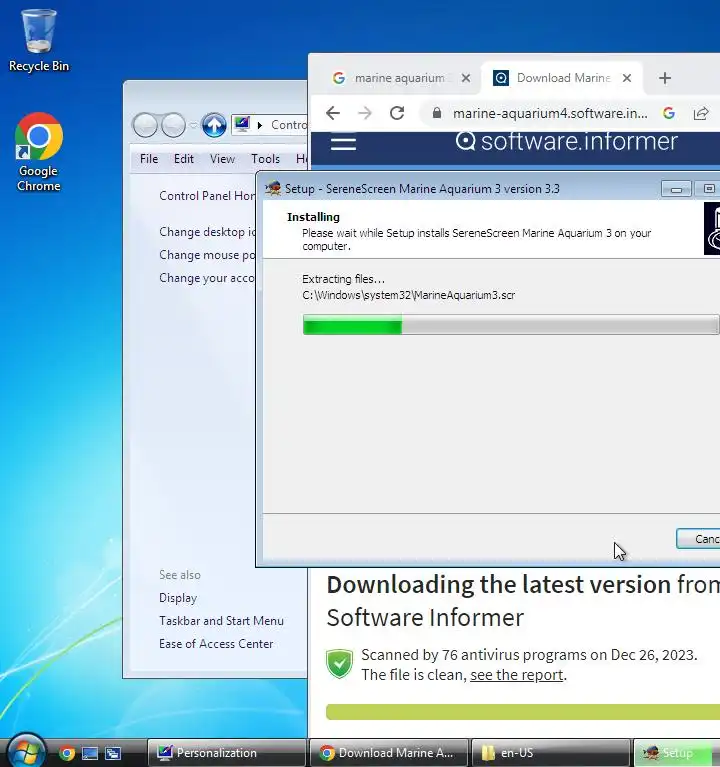This screenshot has width=720, height=767.
Task: Click the Setup window title bar icon
Action: 273,188
